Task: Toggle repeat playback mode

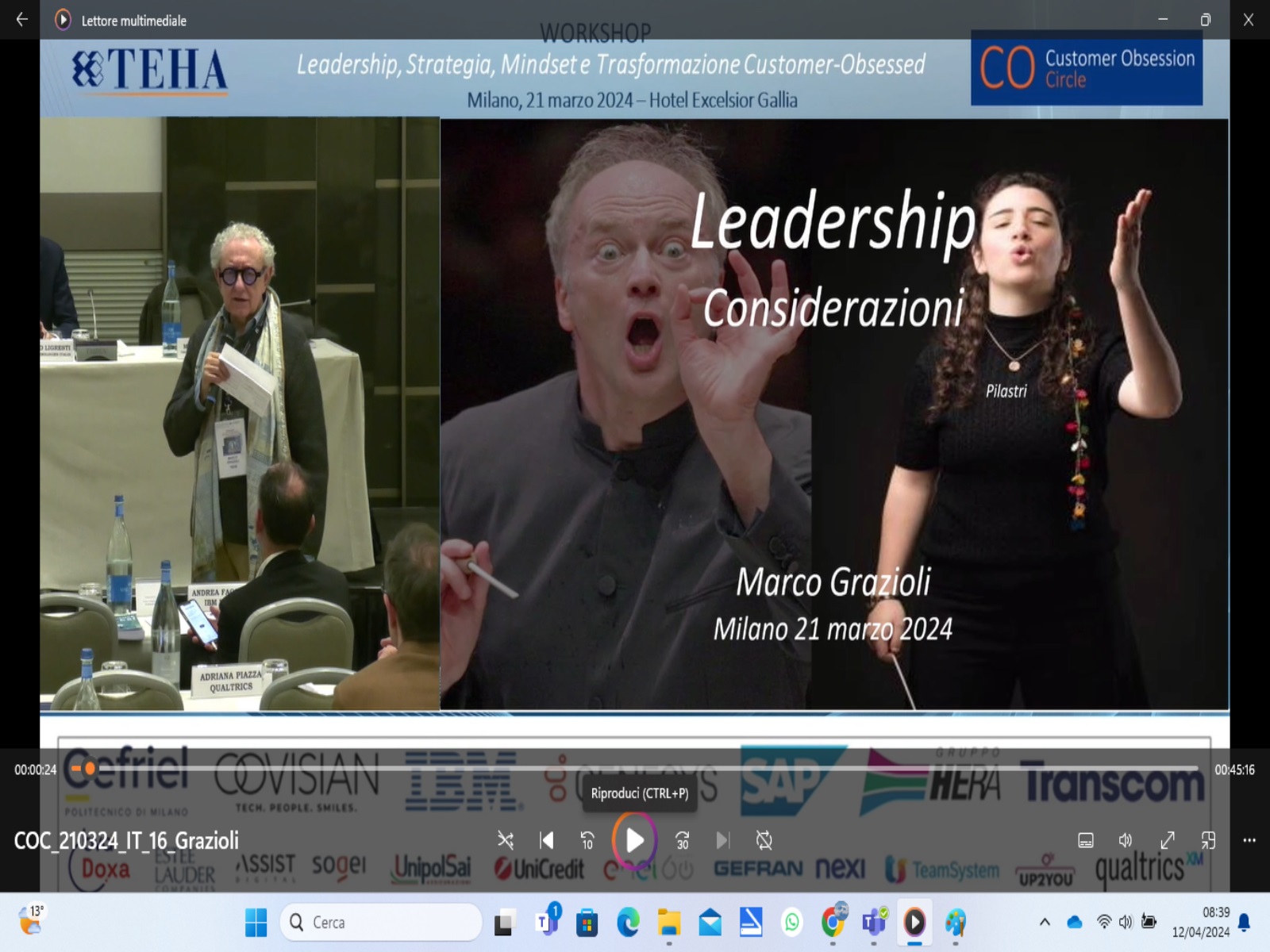Action: pyautogui.click(x=764, y=840)
